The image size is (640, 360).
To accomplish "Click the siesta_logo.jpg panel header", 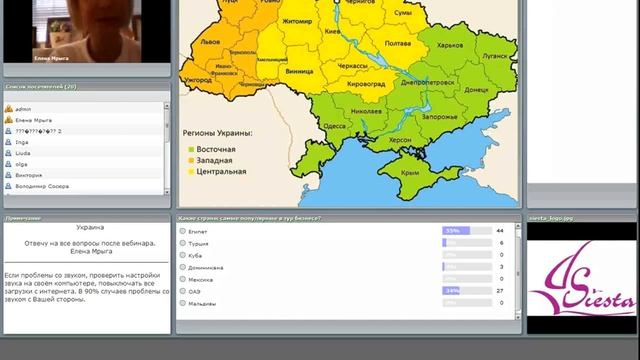I will (582, 218).
